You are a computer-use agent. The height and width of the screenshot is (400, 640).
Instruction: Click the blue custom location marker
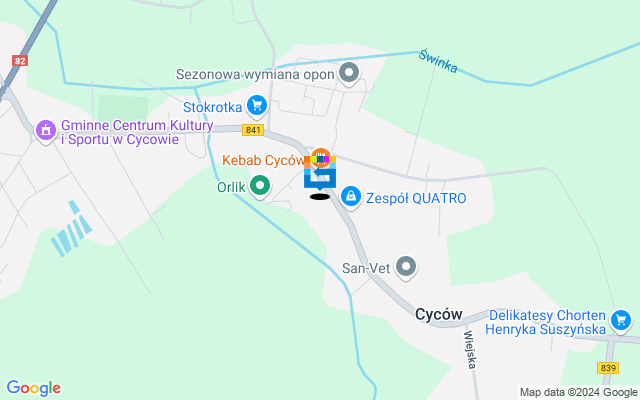[320, 173]
